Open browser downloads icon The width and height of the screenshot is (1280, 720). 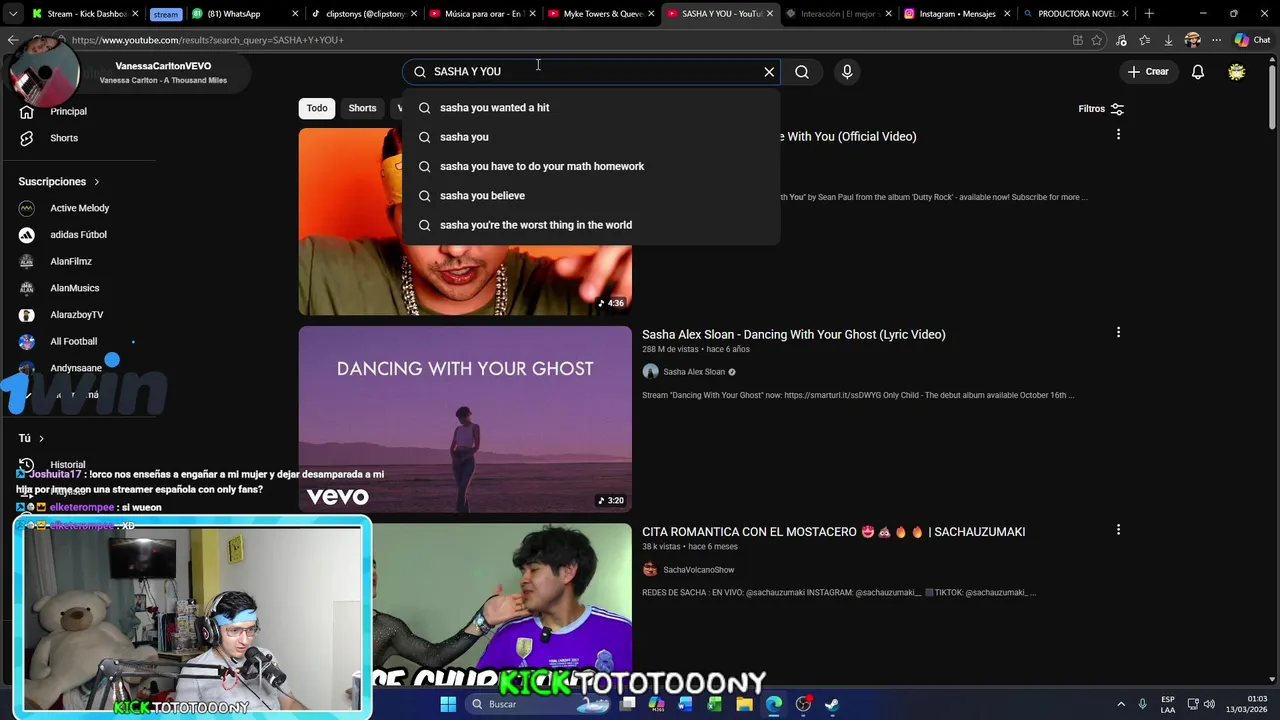[x=1168, y=40]
